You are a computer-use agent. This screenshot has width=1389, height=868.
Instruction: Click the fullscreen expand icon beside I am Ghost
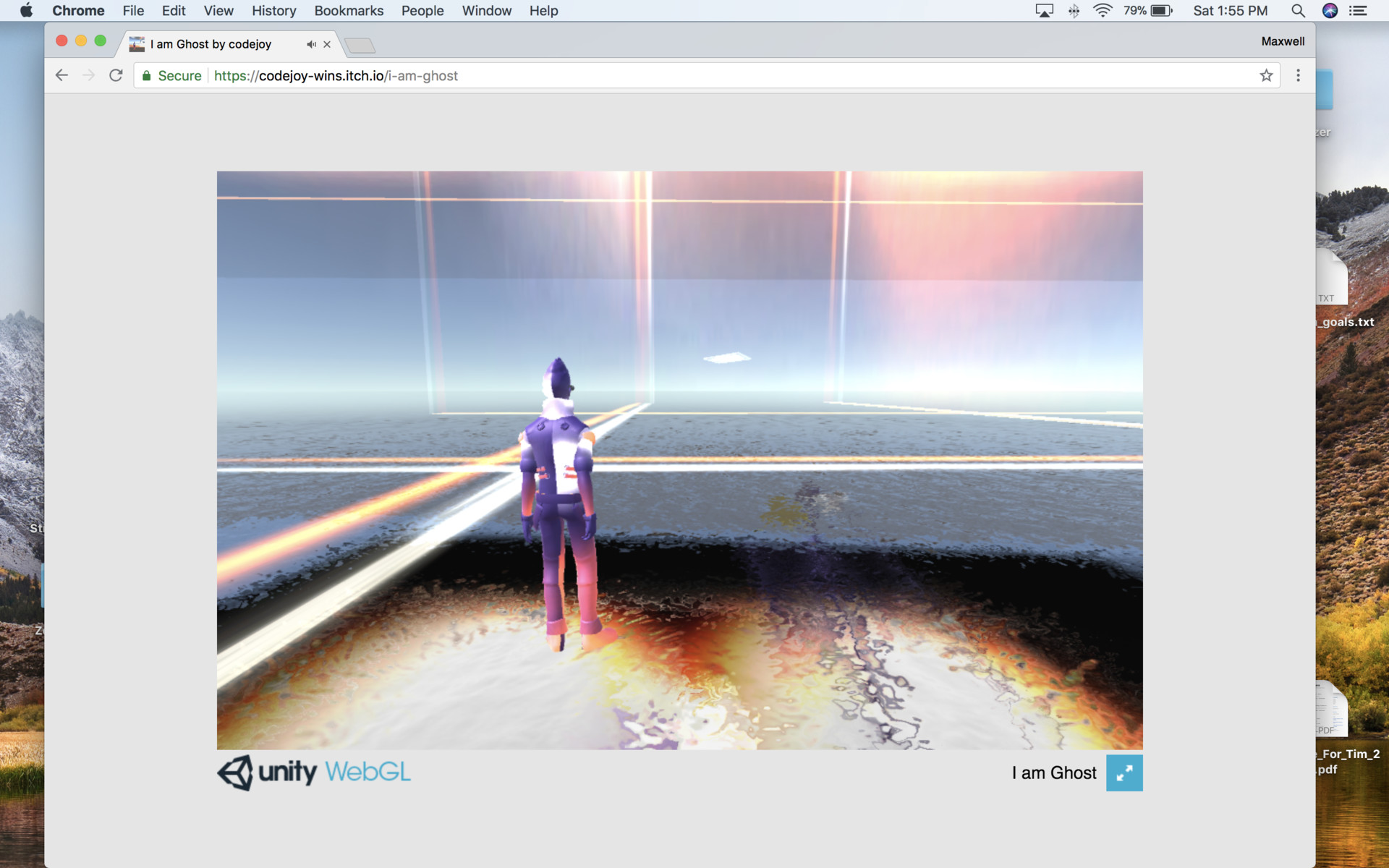coord(1123,773)
